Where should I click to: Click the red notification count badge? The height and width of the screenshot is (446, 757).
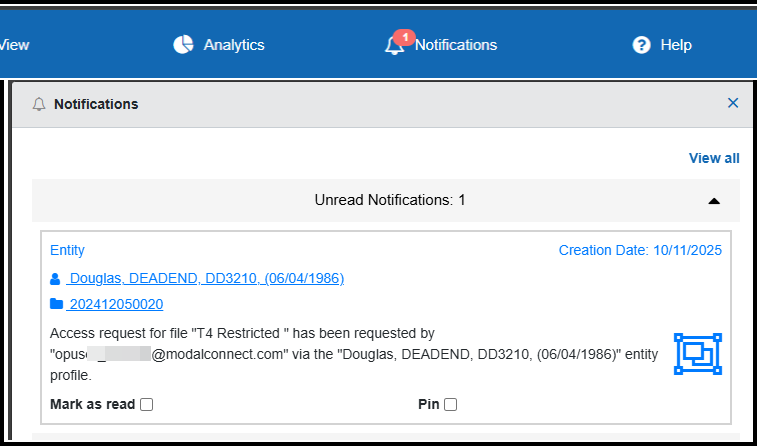pyautogui.click(x=403, y=37)
